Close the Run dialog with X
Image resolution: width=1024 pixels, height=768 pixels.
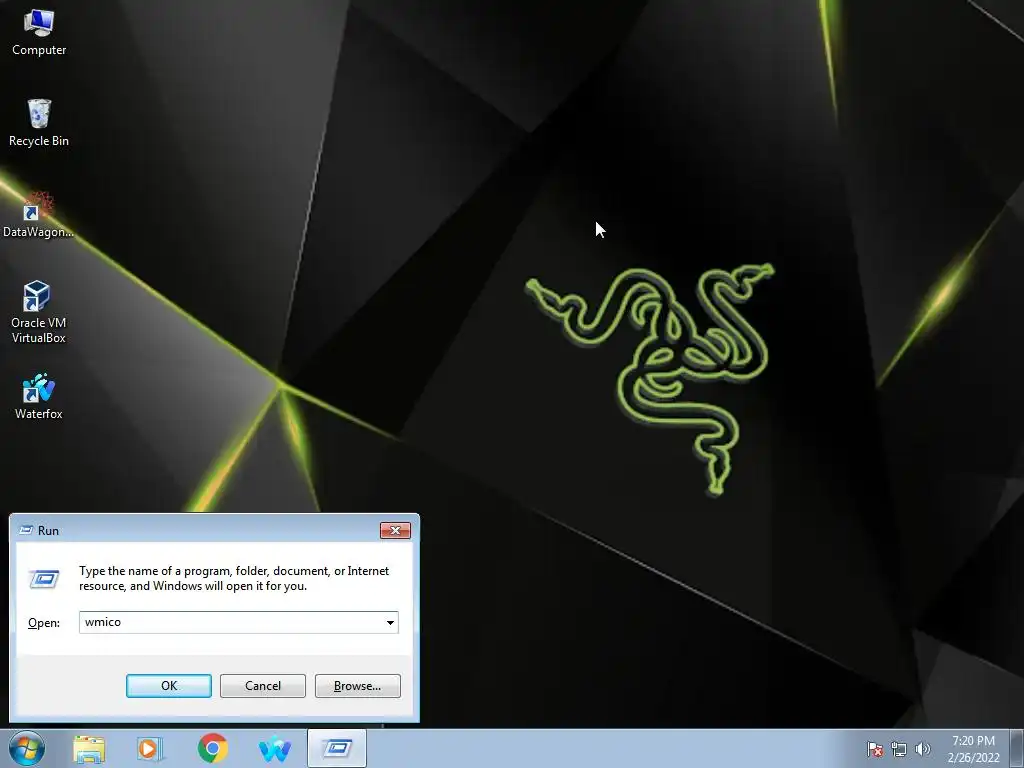[x=395, y=530]
